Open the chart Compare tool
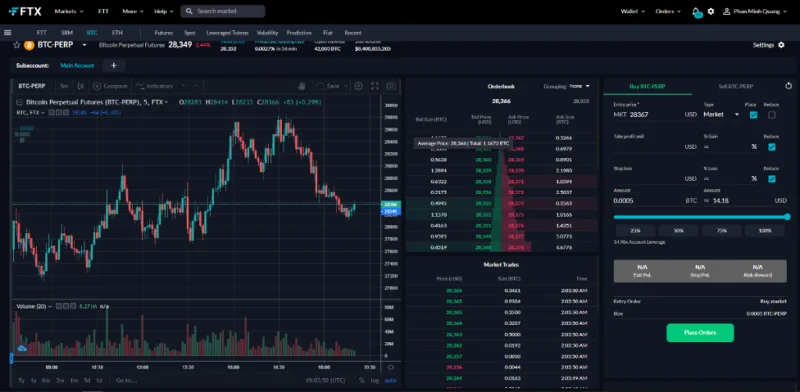This screenshot has height=392, width=800. pos(110,86)
